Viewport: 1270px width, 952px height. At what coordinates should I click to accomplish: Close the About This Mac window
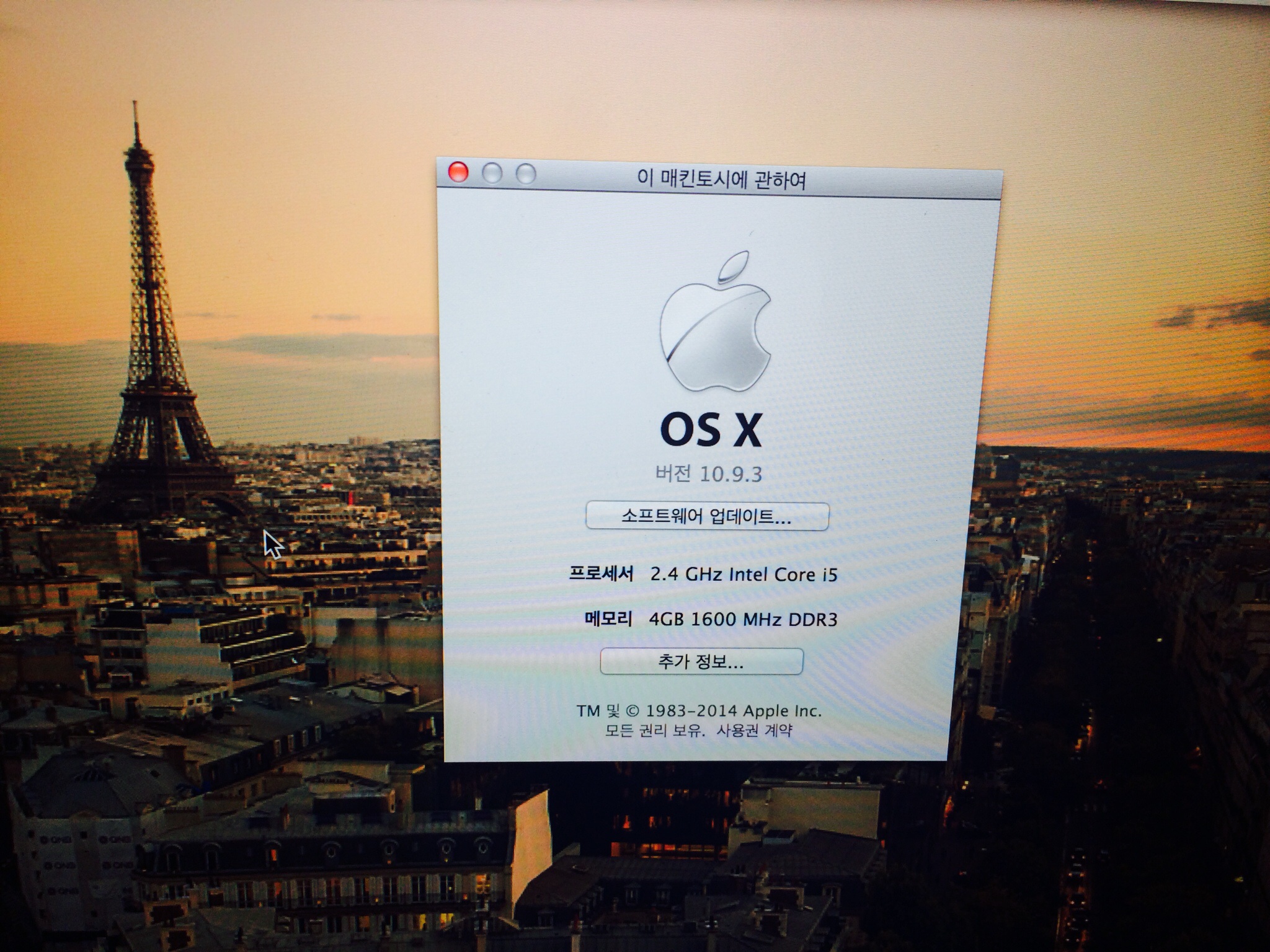[x=458, y=172]
